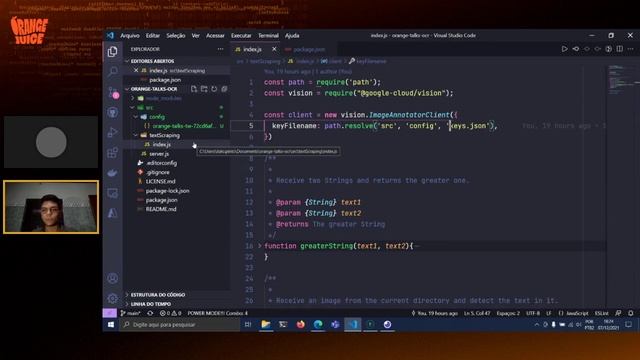Open the Source Control view
This screenshot has height=360, width=640.
[x=113, y=92]
